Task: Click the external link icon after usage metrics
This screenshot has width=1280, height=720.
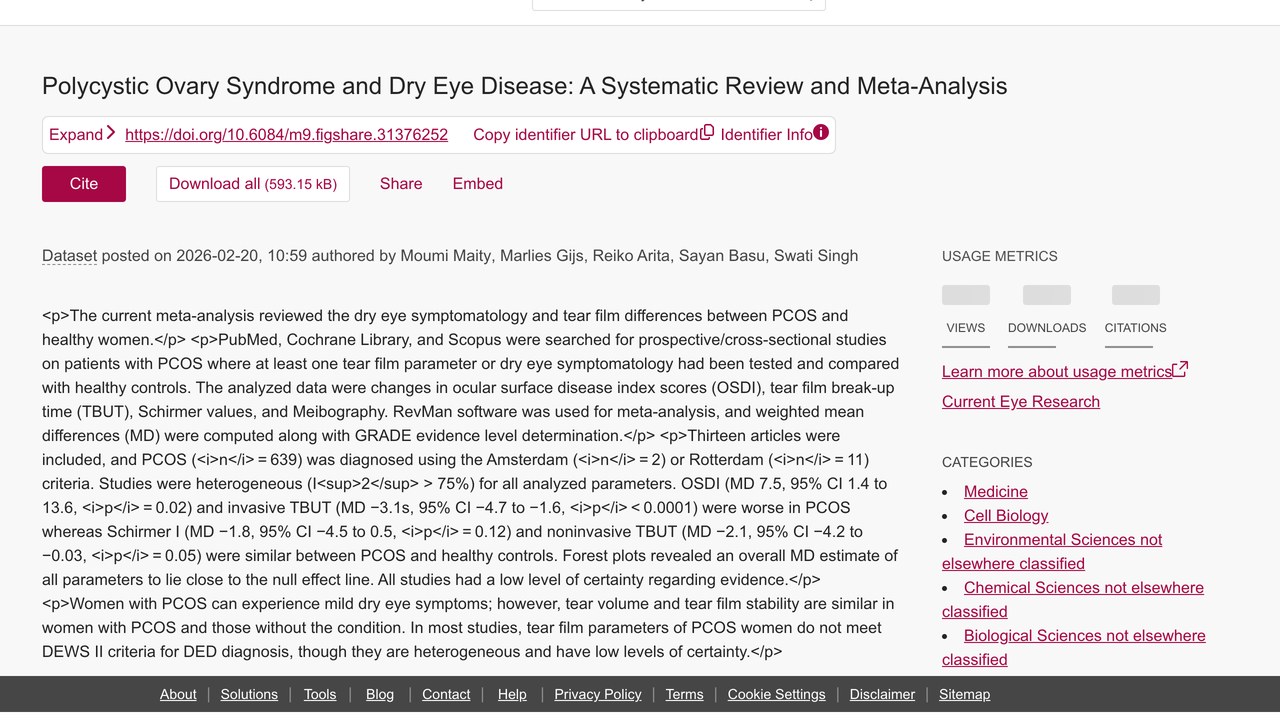Action: [x=1180, y=369]
